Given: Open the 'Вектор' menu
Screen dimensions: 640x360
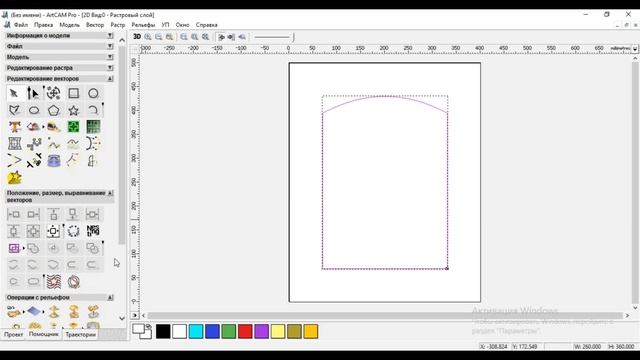Looking at the screenshot, I should click(95, 25).
